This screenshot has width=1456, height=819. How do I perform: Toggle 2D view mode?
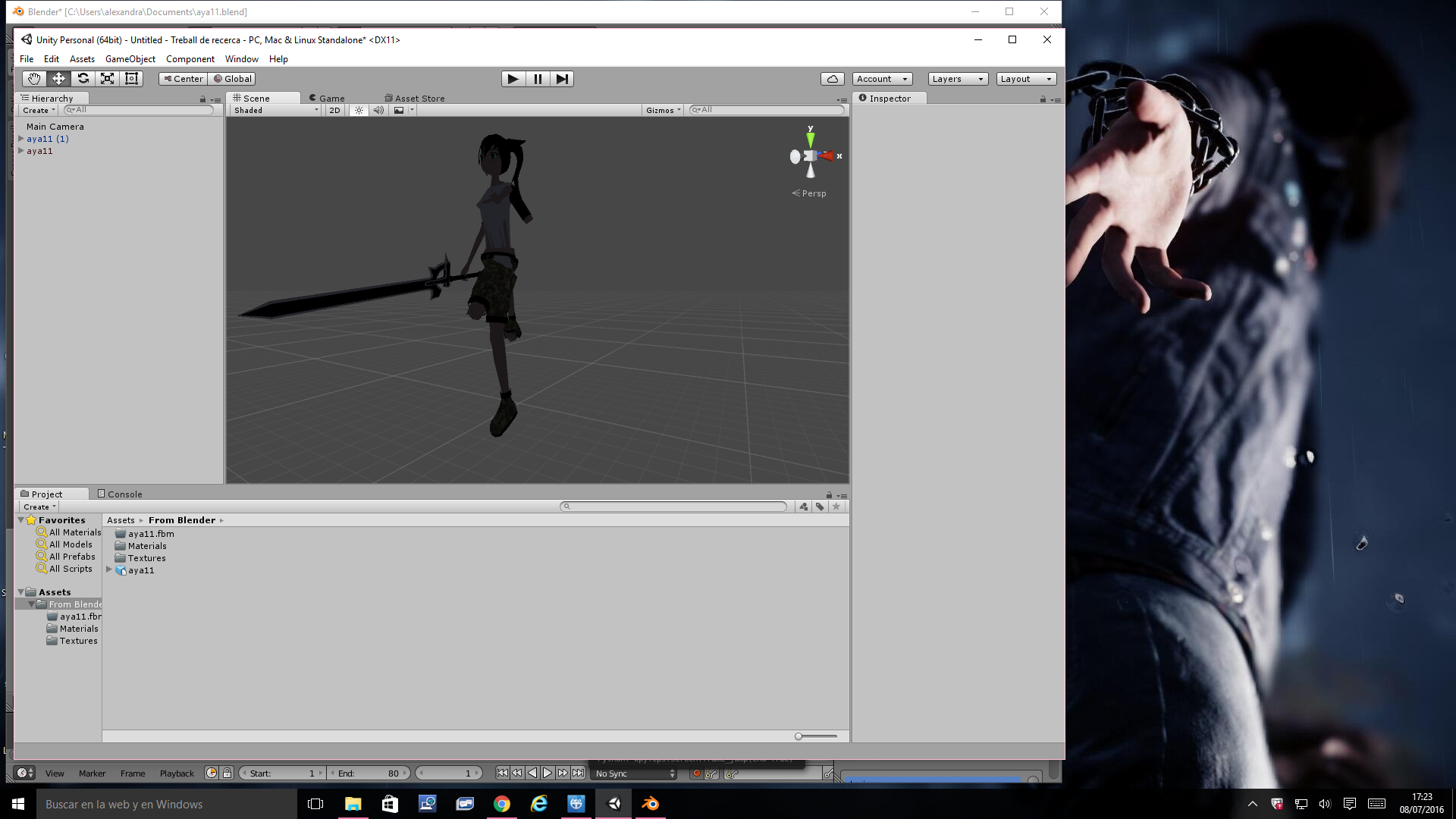pyautogui.click(x=334, y=111)
